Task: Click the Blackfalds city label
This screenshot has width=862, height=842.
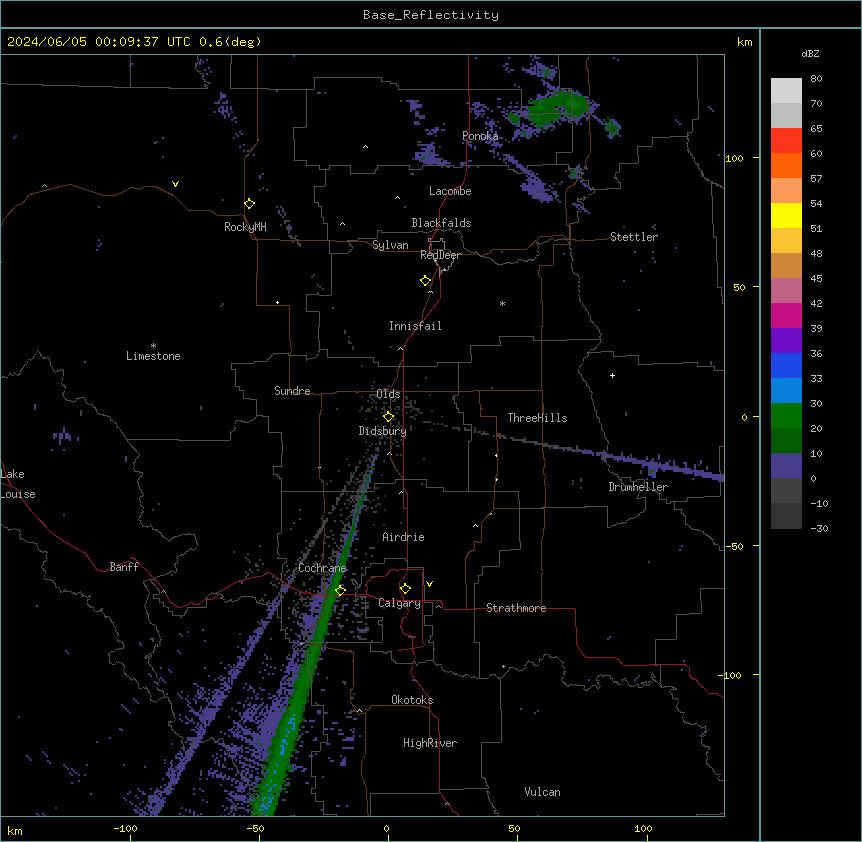Action: 441,223
